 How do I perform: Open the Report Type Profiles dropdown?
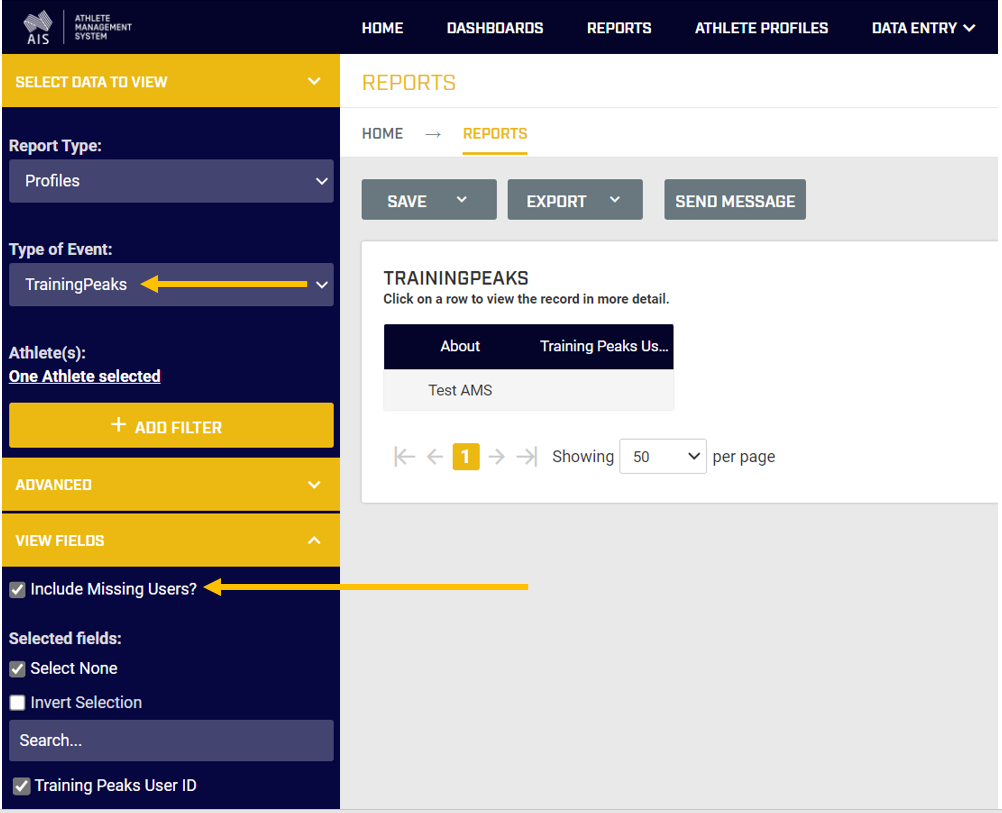pos(171,181)
